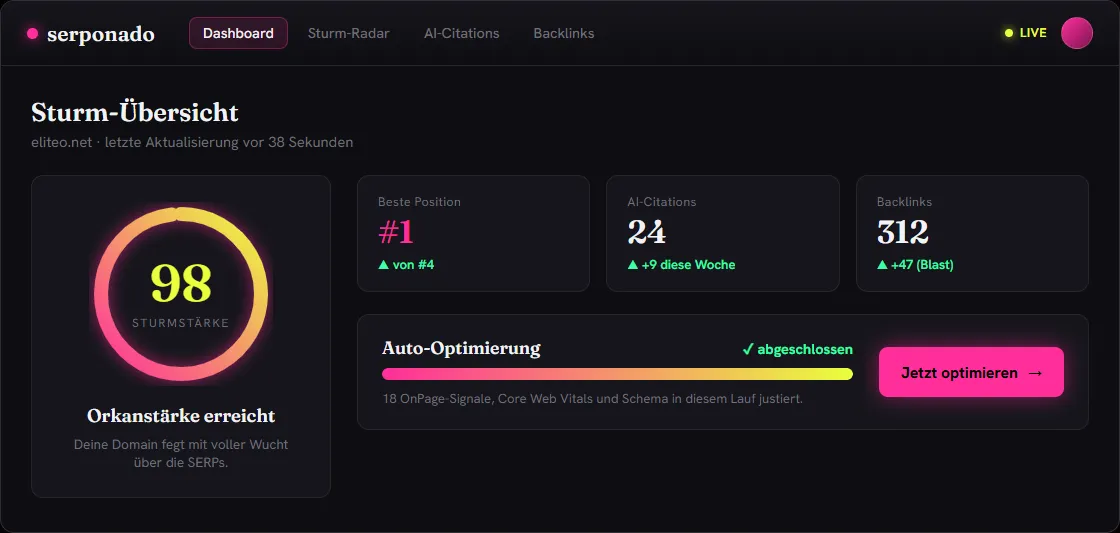Viewport: 1120px width, 533px height.
Task: Open the Backlinks navigation tab
Action: pos(564,34)
